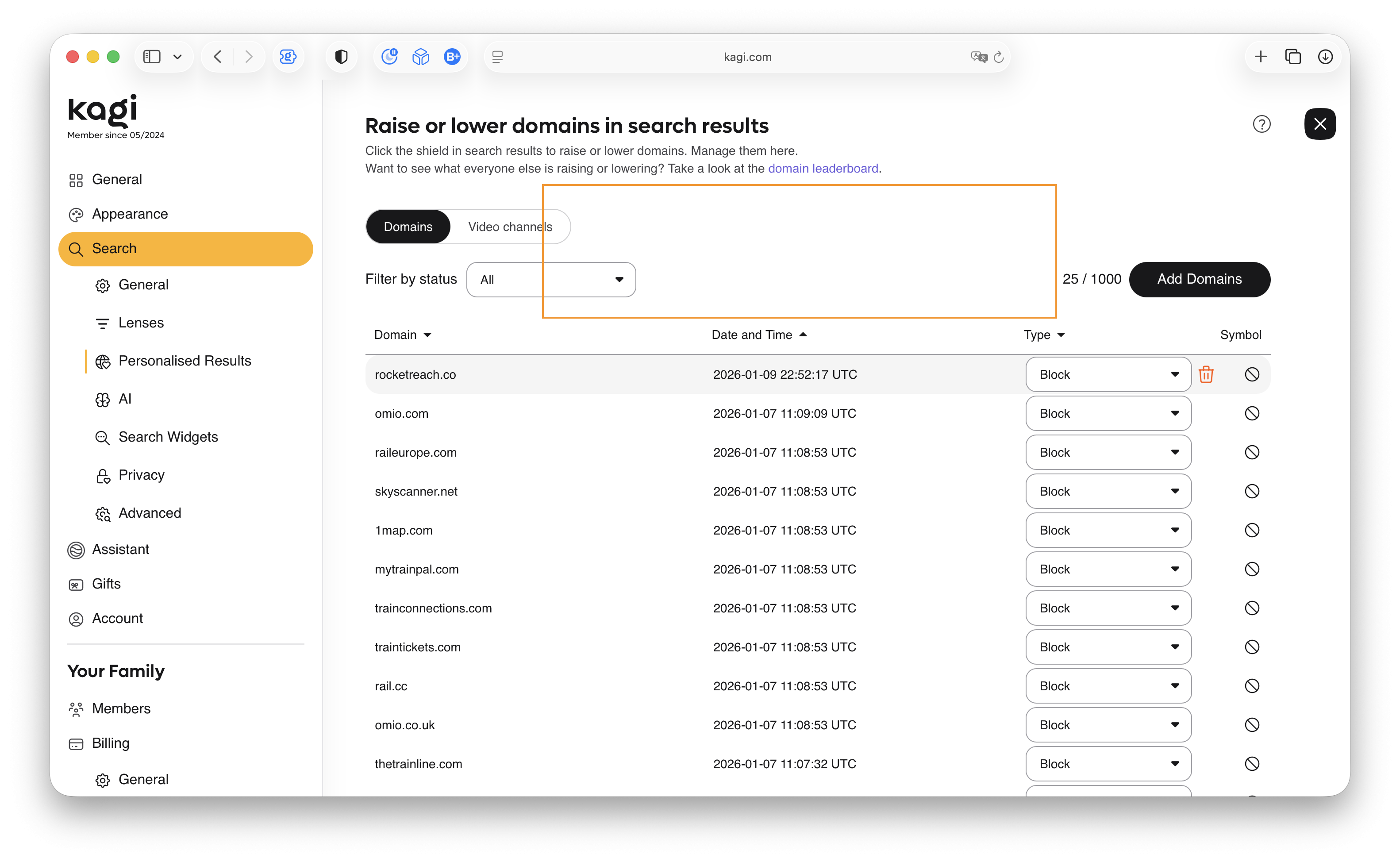Open the domain leaderboard link
This screenshot has width=1400, height=862.
click(823, 168)
